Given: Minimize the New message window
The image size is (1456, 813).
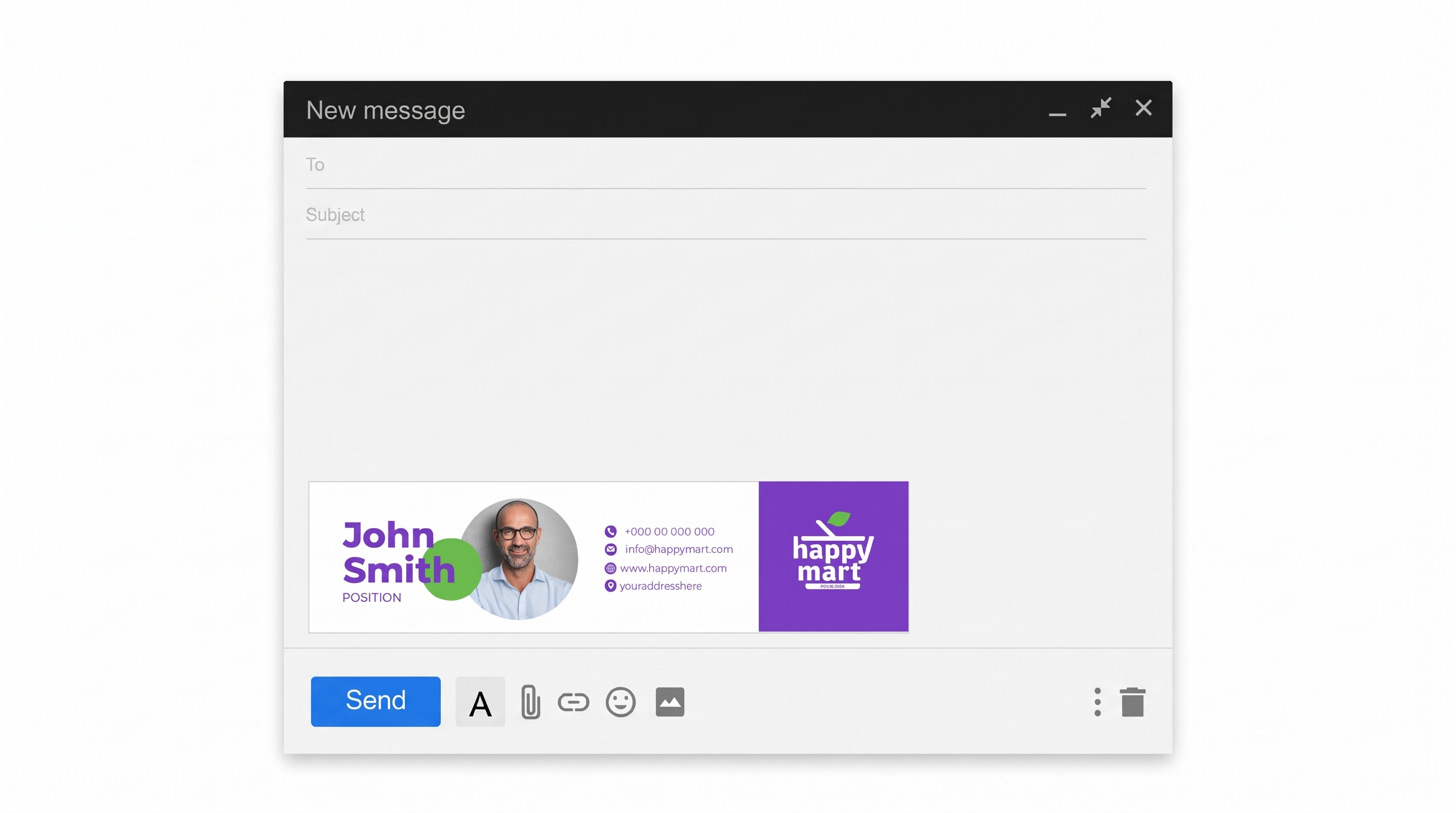Looking at the screenshot, I should tap(1057, 114).
